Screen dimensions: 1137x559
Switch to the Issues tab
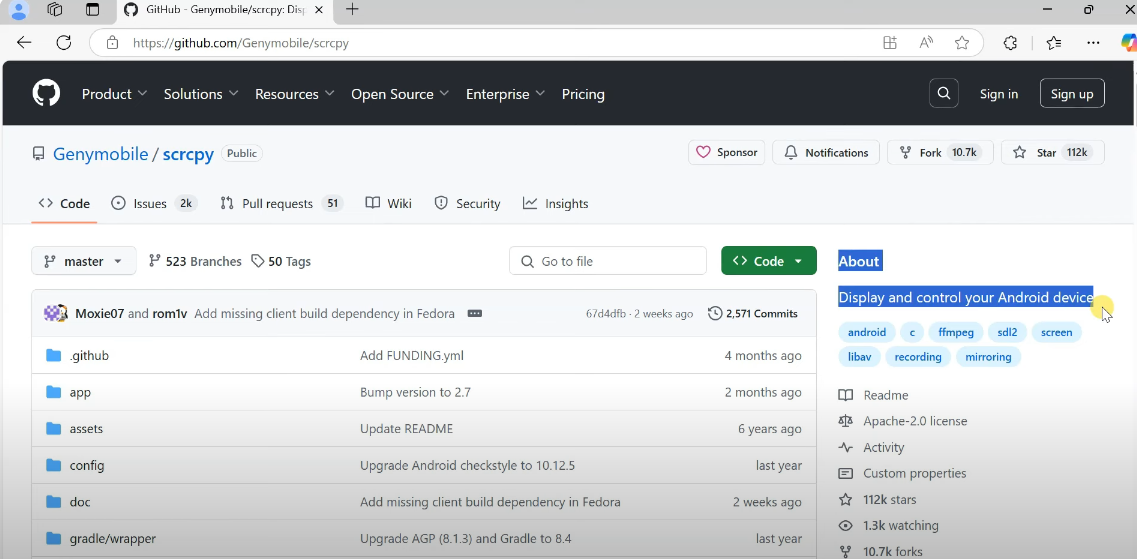click(153, 204)
